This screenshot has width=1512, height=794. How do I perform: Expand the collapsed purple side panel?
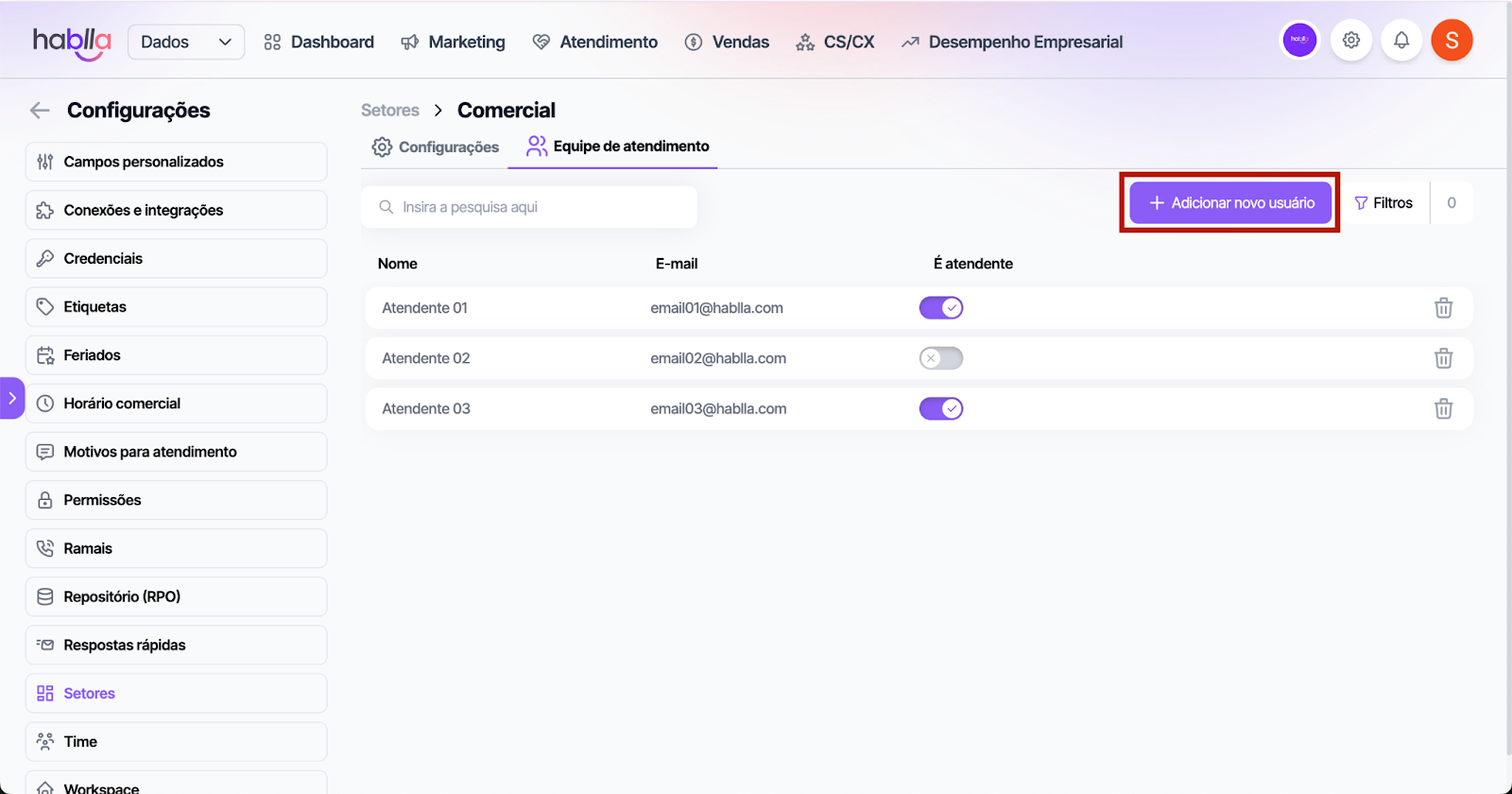pos(11,398)
